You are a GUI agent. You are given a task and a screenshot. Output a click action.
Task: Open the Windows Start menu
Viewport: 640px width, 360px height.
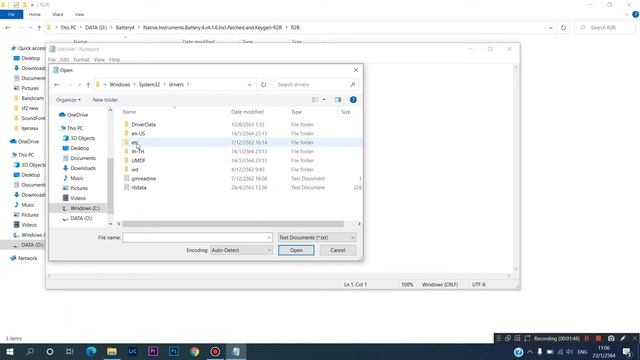9,351
